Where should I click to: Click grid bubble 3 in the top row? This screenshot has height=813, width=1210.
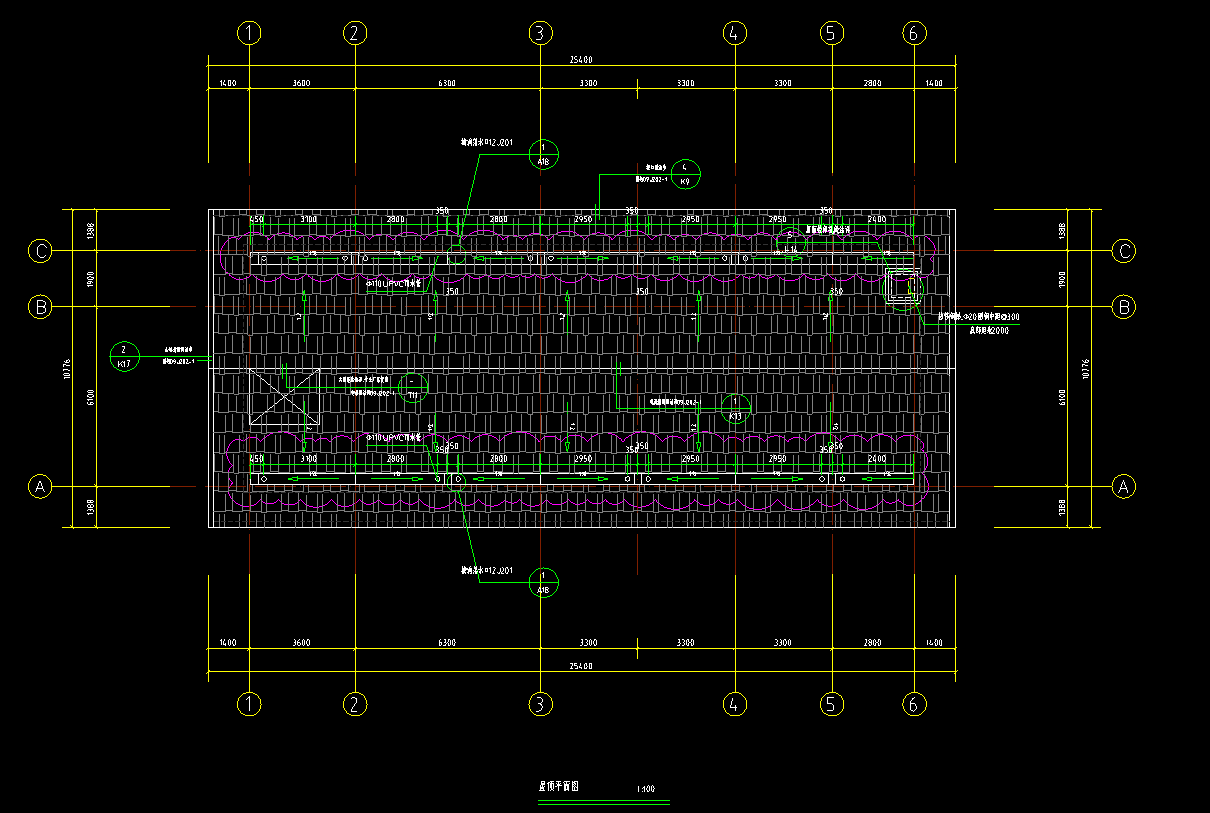[540, 33]
